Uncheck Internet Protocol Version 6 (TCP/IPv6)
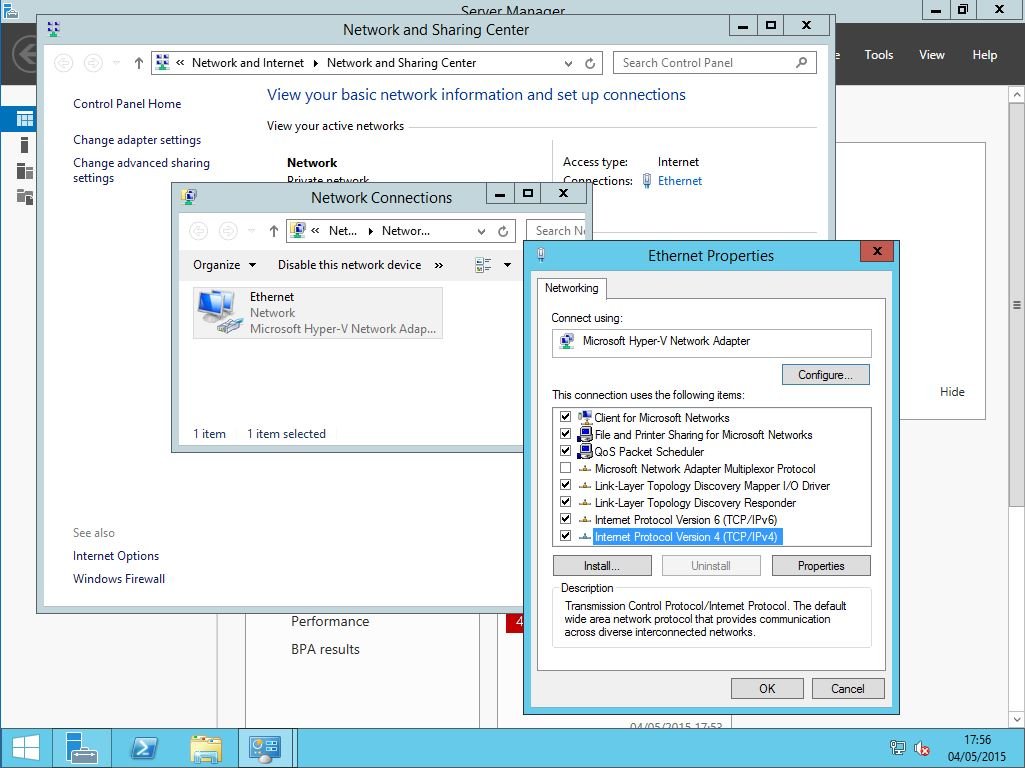Image resolution: width=1025 pixels, height=768 pixels. [565, 519]
